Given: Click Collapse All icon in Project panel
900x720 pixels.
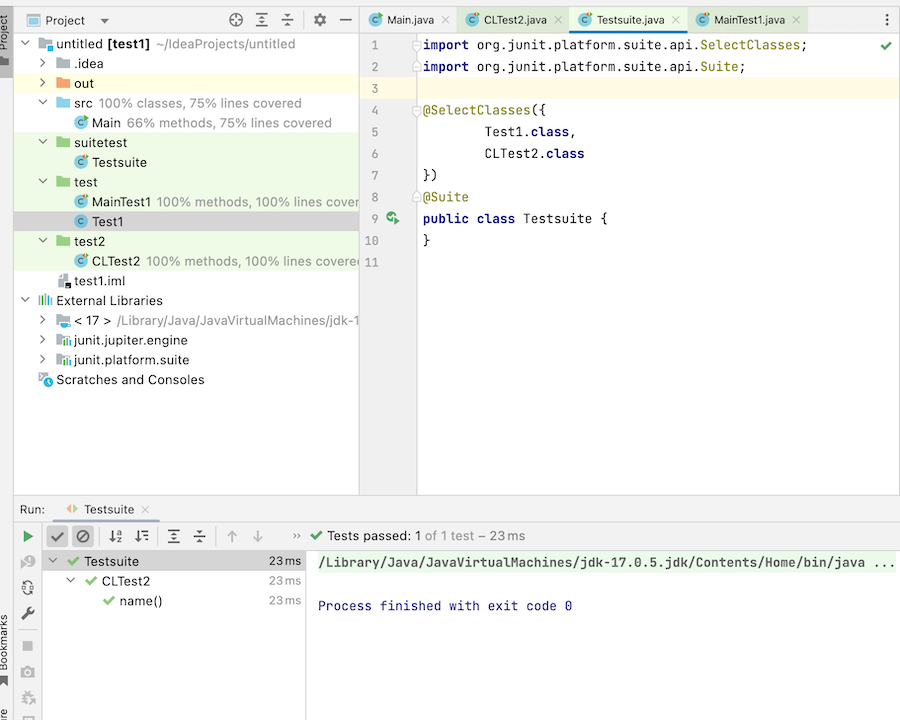Looking at the screenshot, I should [x=288, y=20].
